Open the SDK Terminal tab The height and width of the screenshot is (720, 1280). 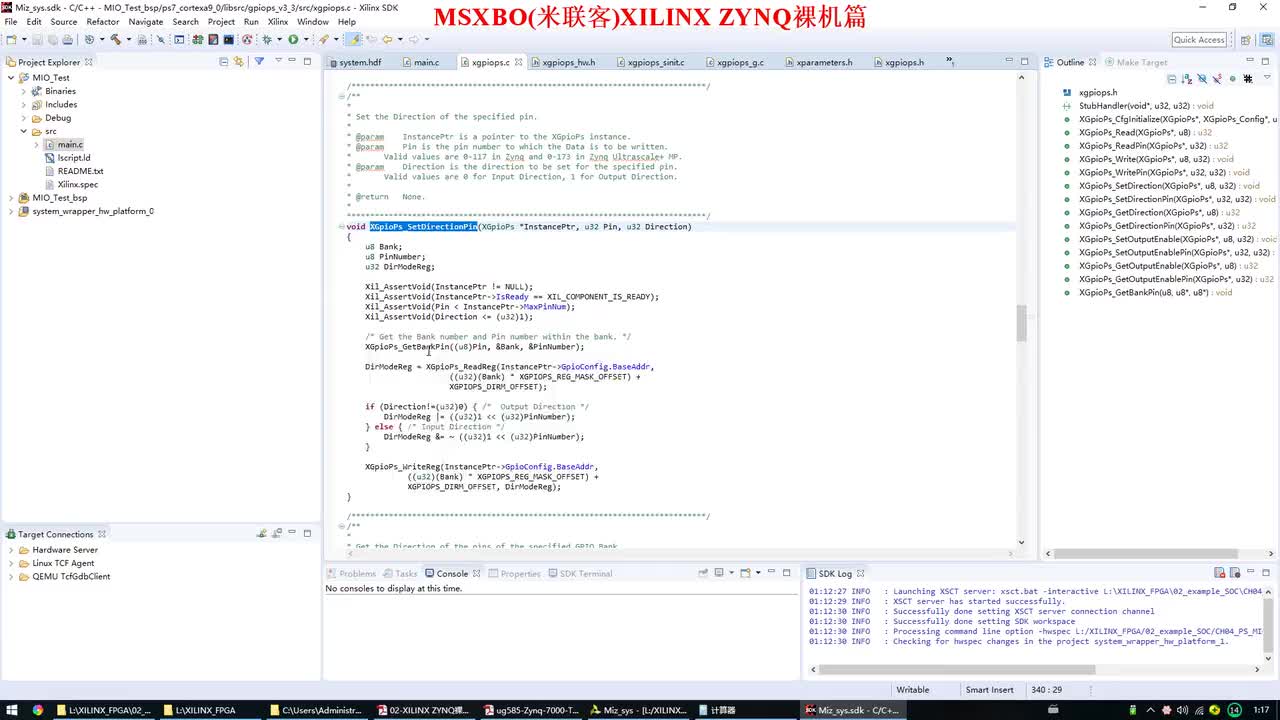tap(579, 573)
